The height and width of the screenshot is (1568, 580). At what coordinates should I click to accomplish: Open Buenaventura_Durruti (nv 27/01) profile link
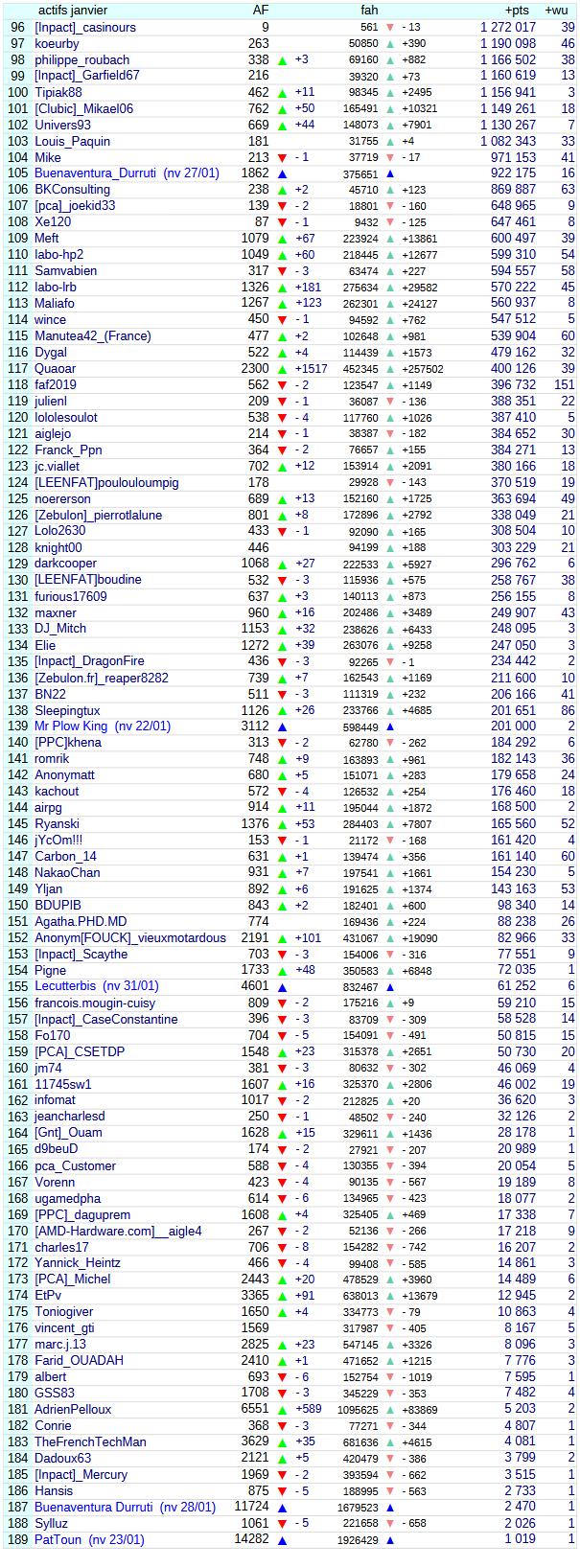pos(127,173)
